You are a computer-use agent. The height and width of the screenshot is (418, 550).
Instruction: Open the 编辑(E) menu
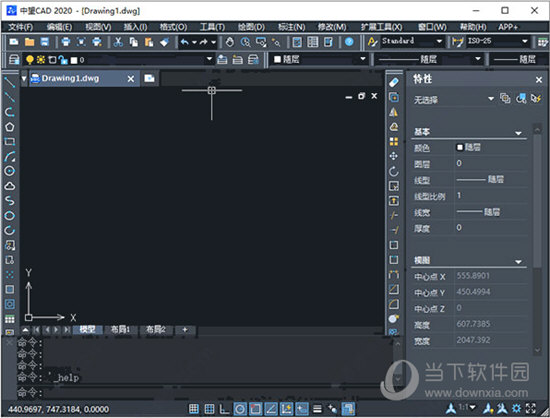point(59,27)
